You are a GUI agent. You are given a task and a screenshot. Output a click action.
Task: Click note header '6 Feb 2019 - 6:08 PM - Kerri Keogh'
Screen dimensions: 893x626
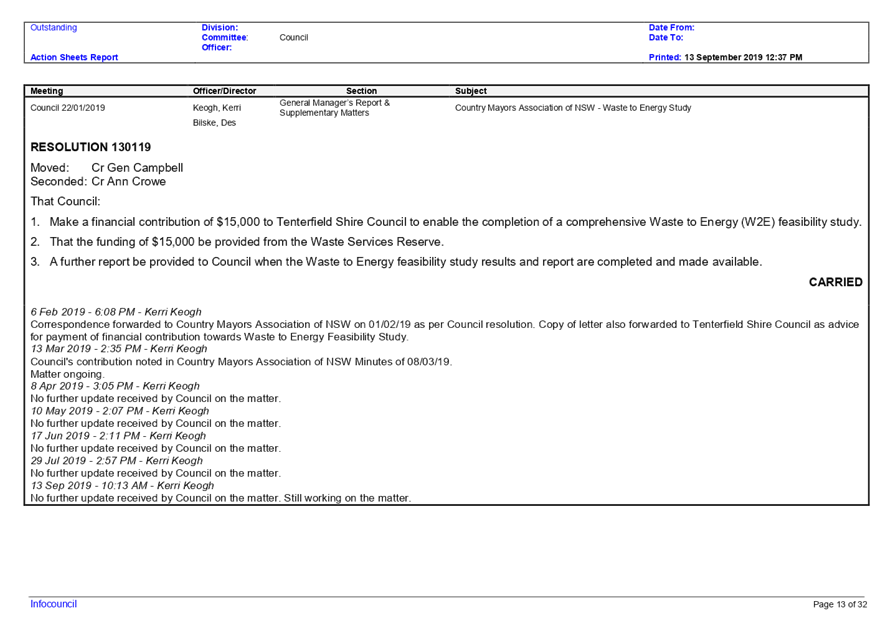[116, 312]
